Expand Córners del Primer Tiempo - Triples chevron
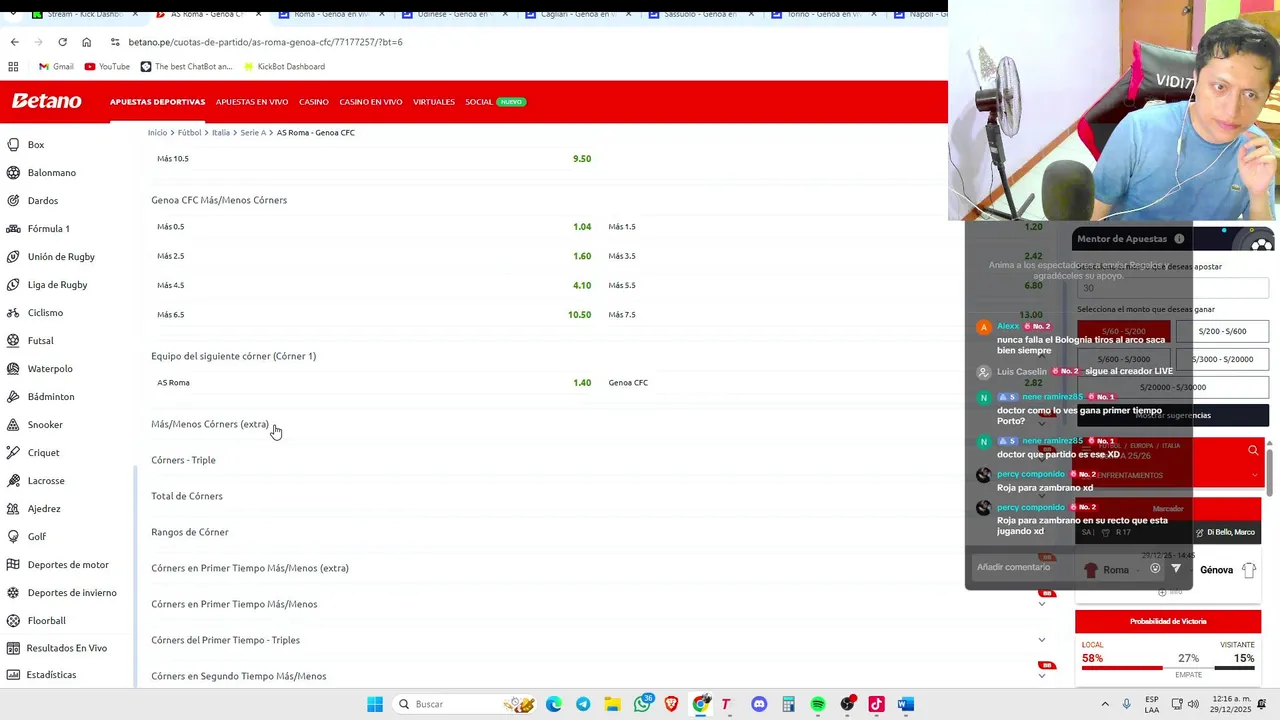This screenshot has width=1280, height=720. point(1042,640)
